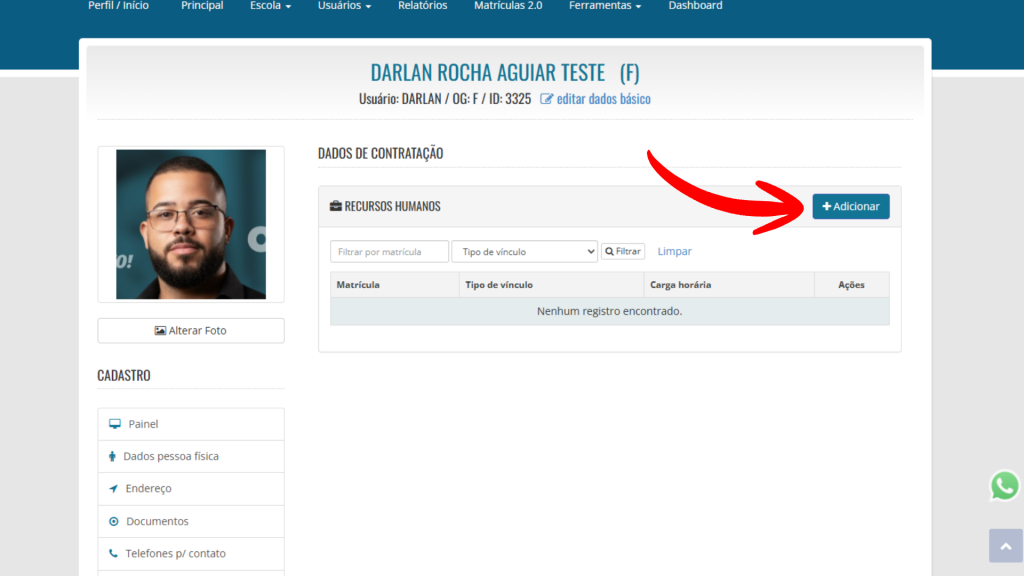The width and height of the screenshot is (1024, 576).
Task: Click the pencil icon beside editar dados básico
Action: tap(547, 99)
